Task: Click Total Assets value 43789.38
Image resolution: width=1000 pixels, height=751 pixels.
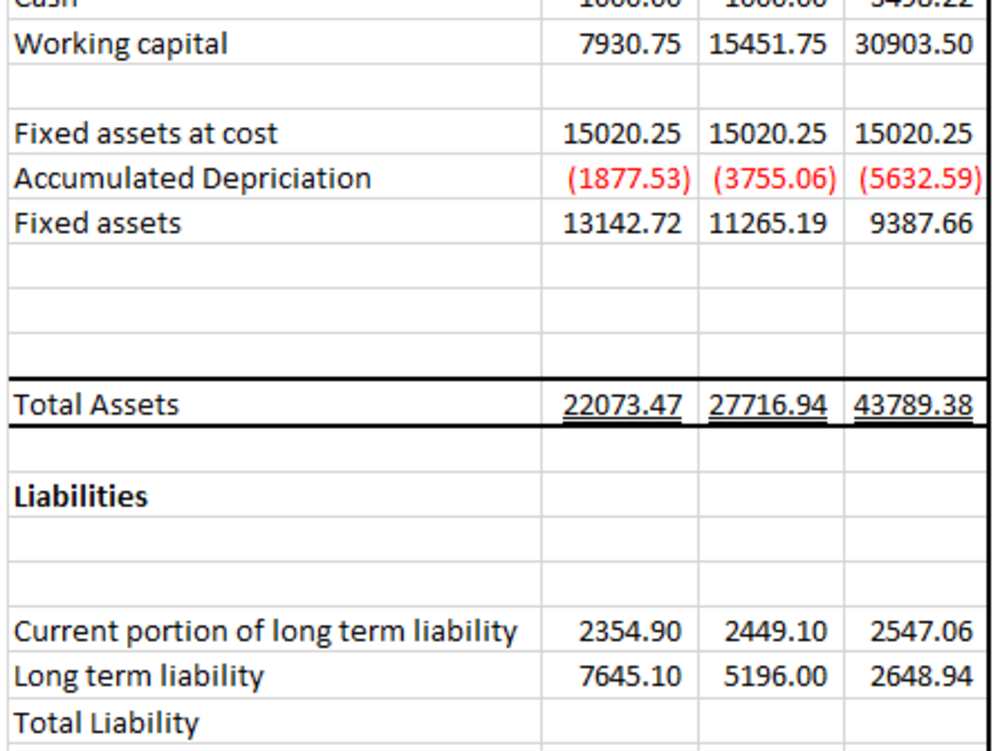Action: click(915, 404)
